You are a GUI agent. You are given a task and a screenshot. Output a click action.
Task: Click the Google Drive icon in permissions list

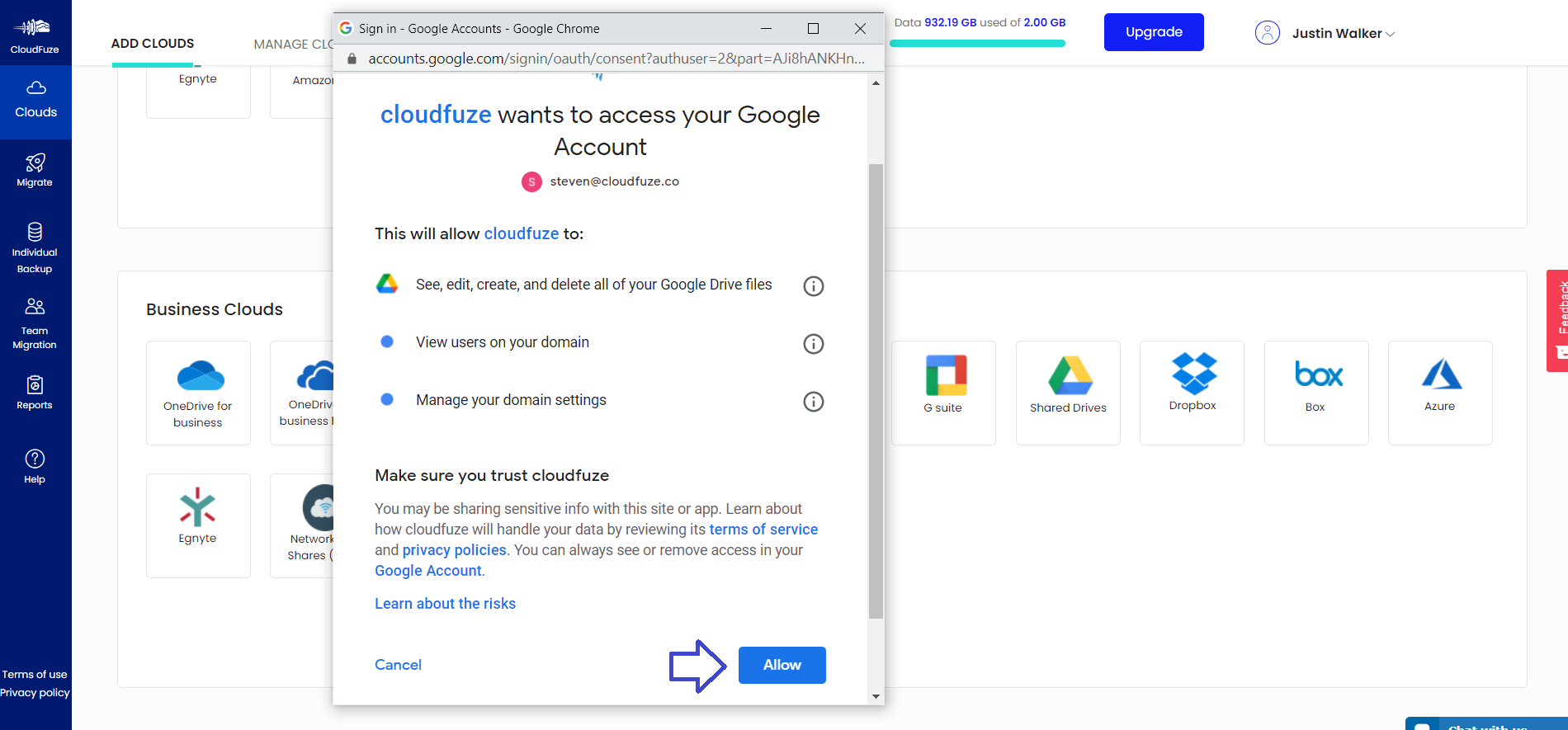pyautogui.click(x=387, y=285)
